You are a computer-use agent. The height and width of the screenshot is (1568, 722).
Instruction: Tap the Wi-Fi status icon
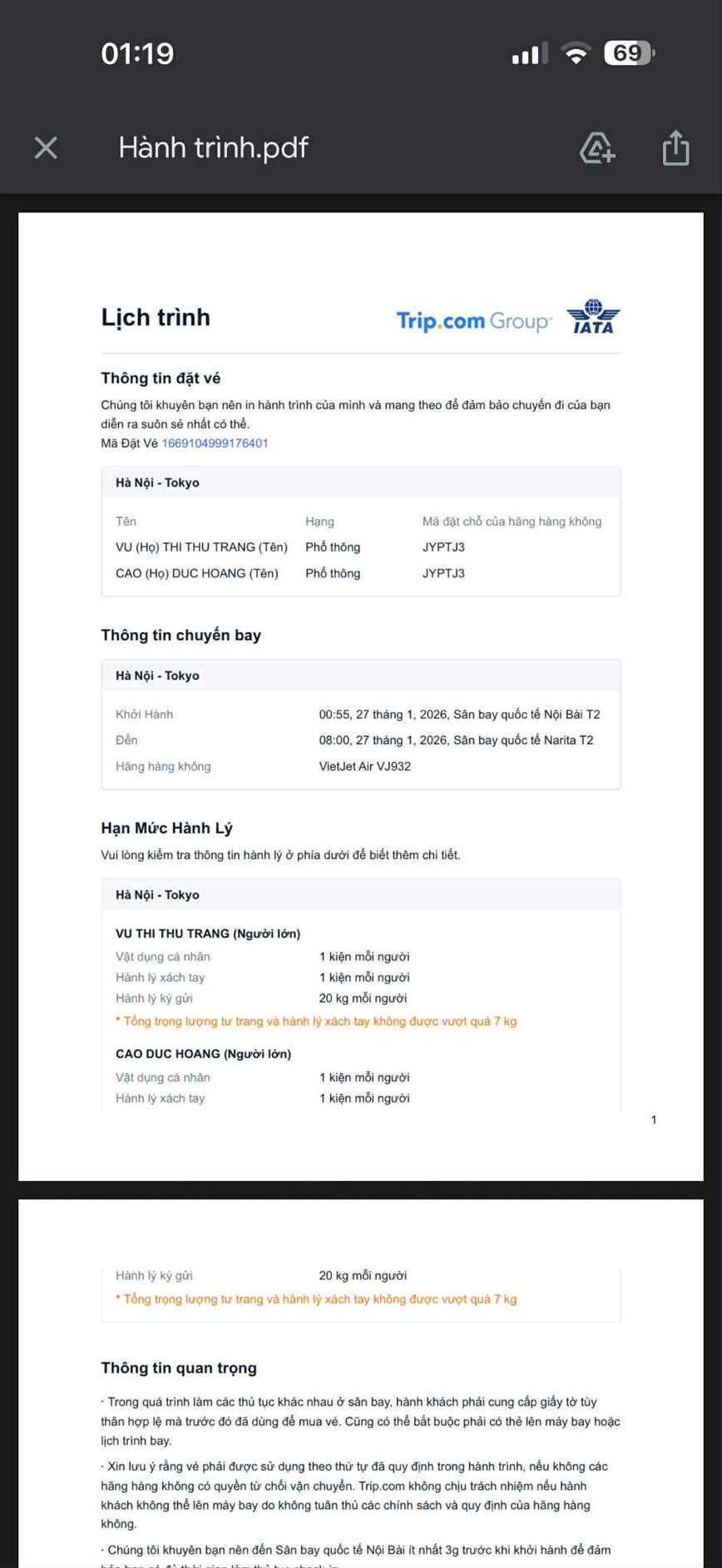coord(576,54)
